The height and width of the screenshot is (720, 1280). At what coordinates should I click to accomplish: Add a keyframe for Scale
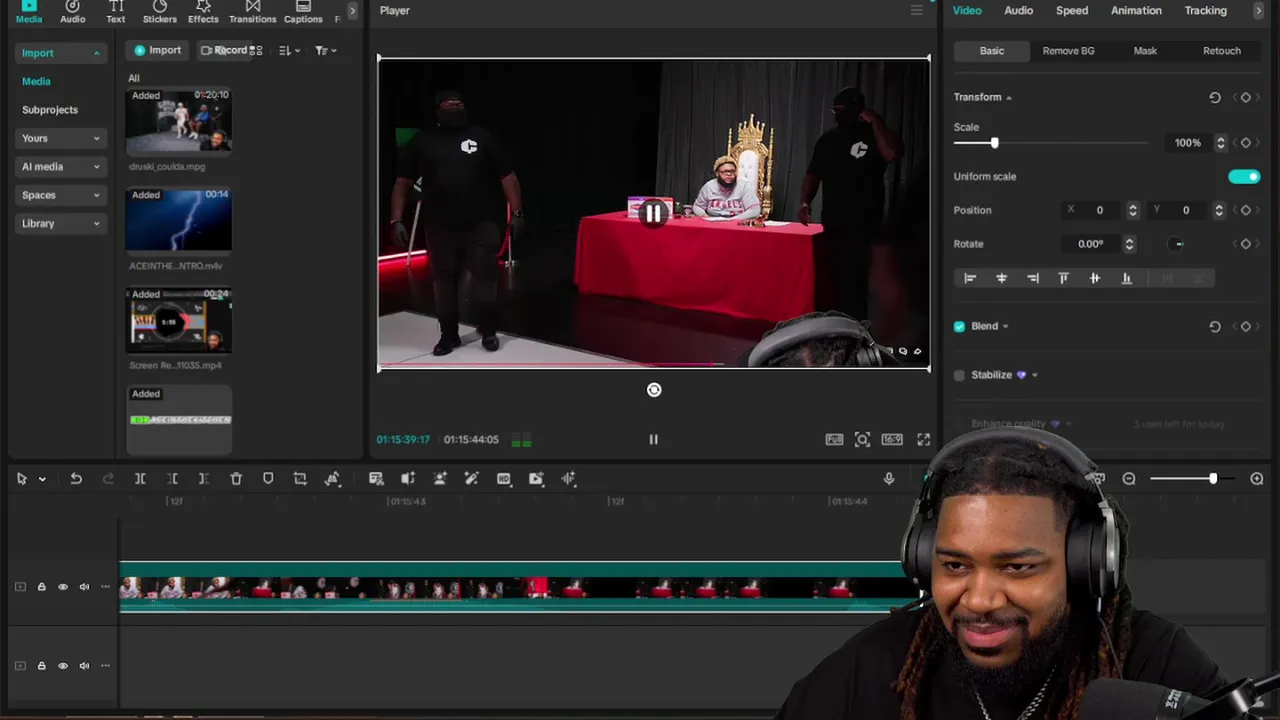pyautogui.click(x=1246, y=143)
